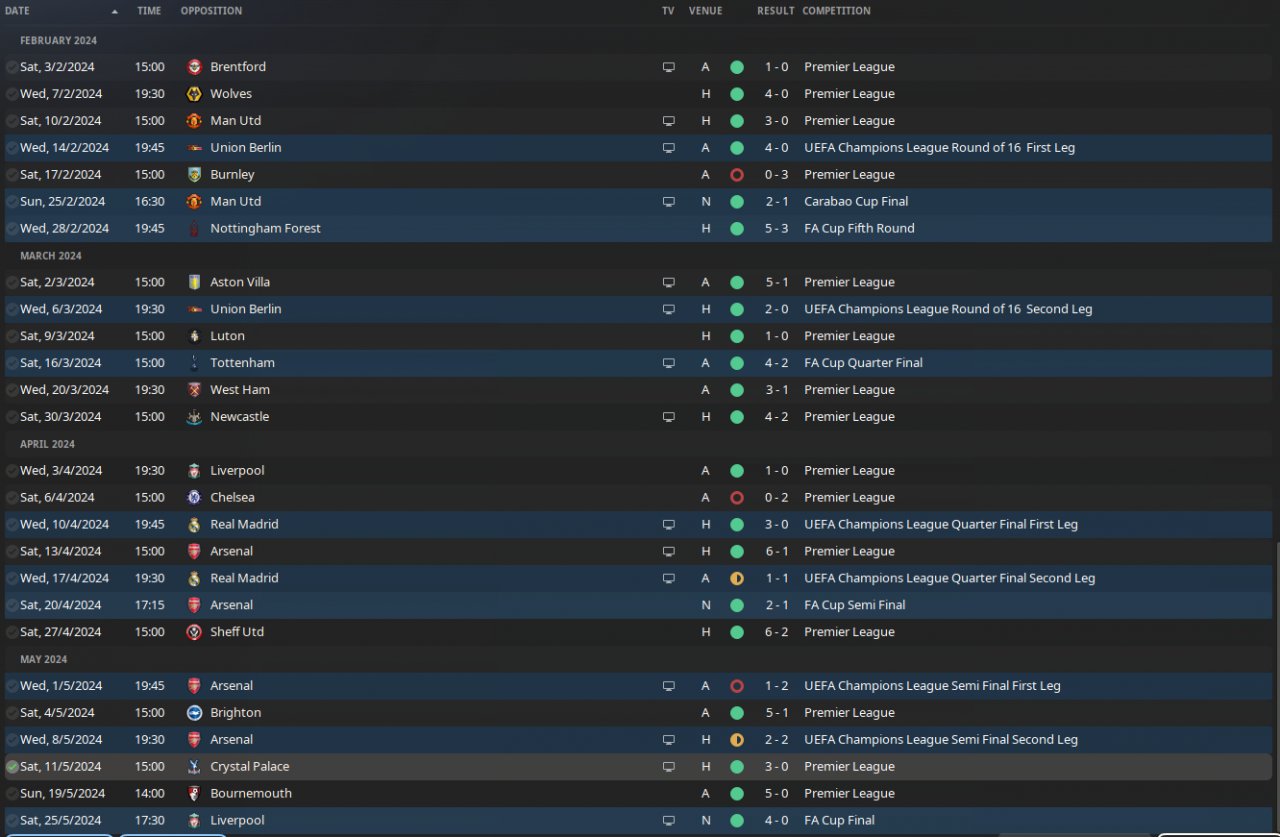Click TV icon on Tottenham FA Cup row
Viewport: 1280px width, 837px height.
pyautogui.click(x=669, y=364)
